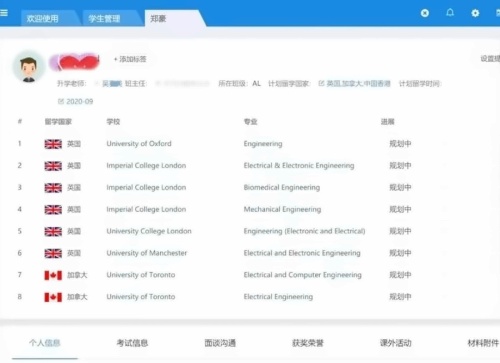500x363 pixels.
Task: Click Electrical and Electronic Engineering major
Action: tap(302, 253)
